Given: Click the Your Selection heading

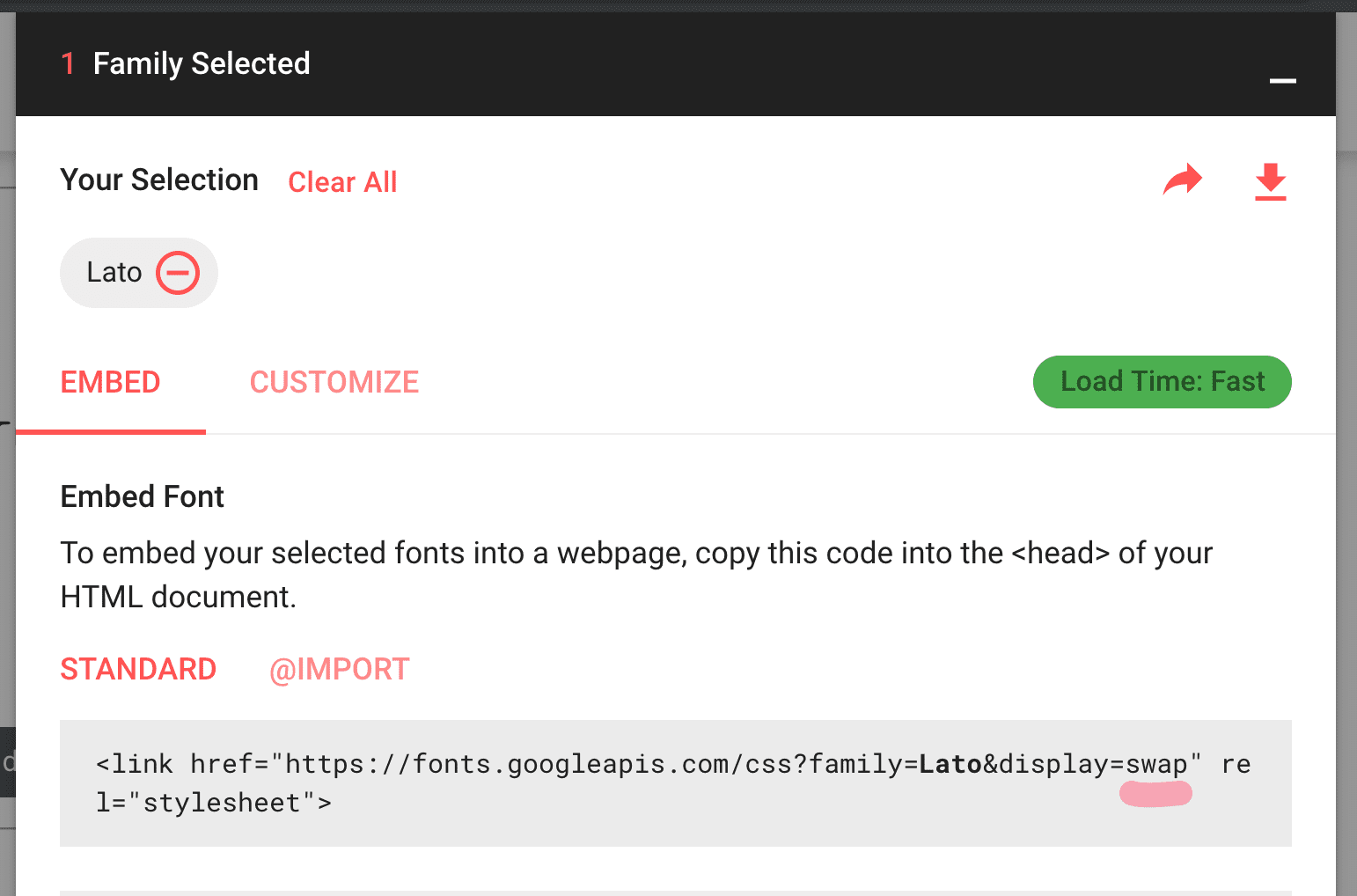Looking at the screenshot, I should tap(158, 180).
